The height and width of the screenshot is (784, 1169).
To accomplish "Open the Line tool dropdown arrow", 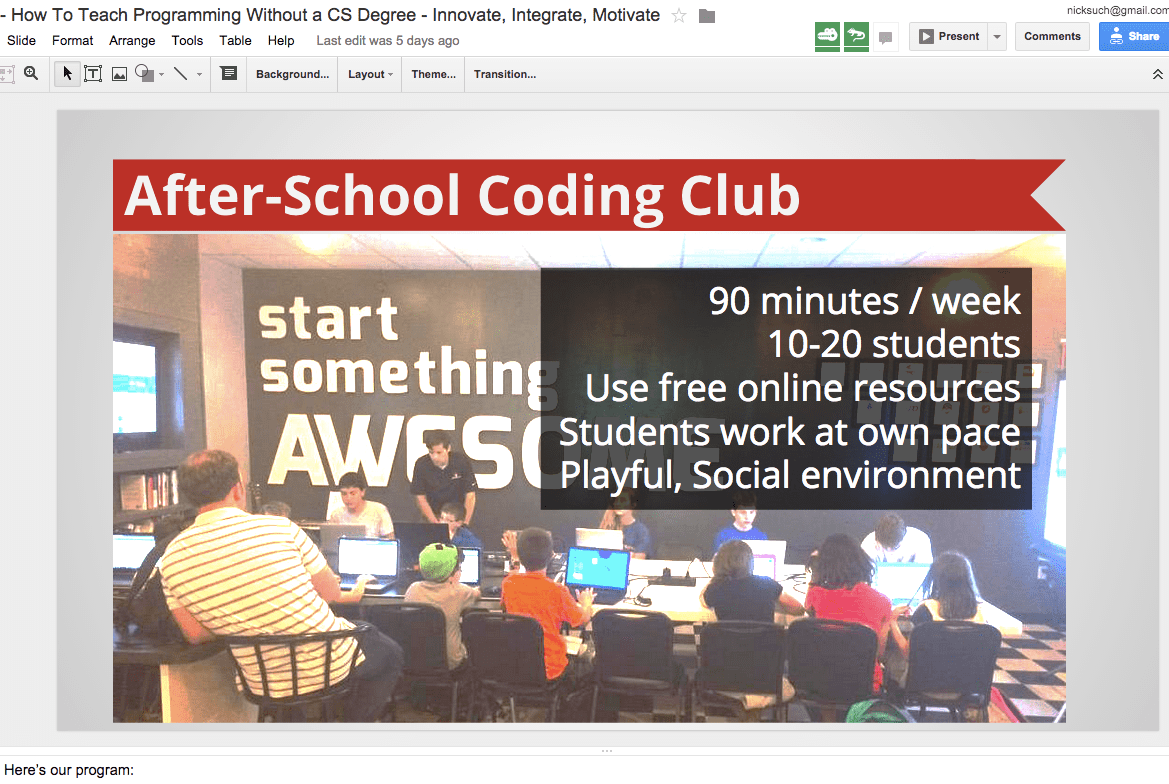I will (199, 75).
